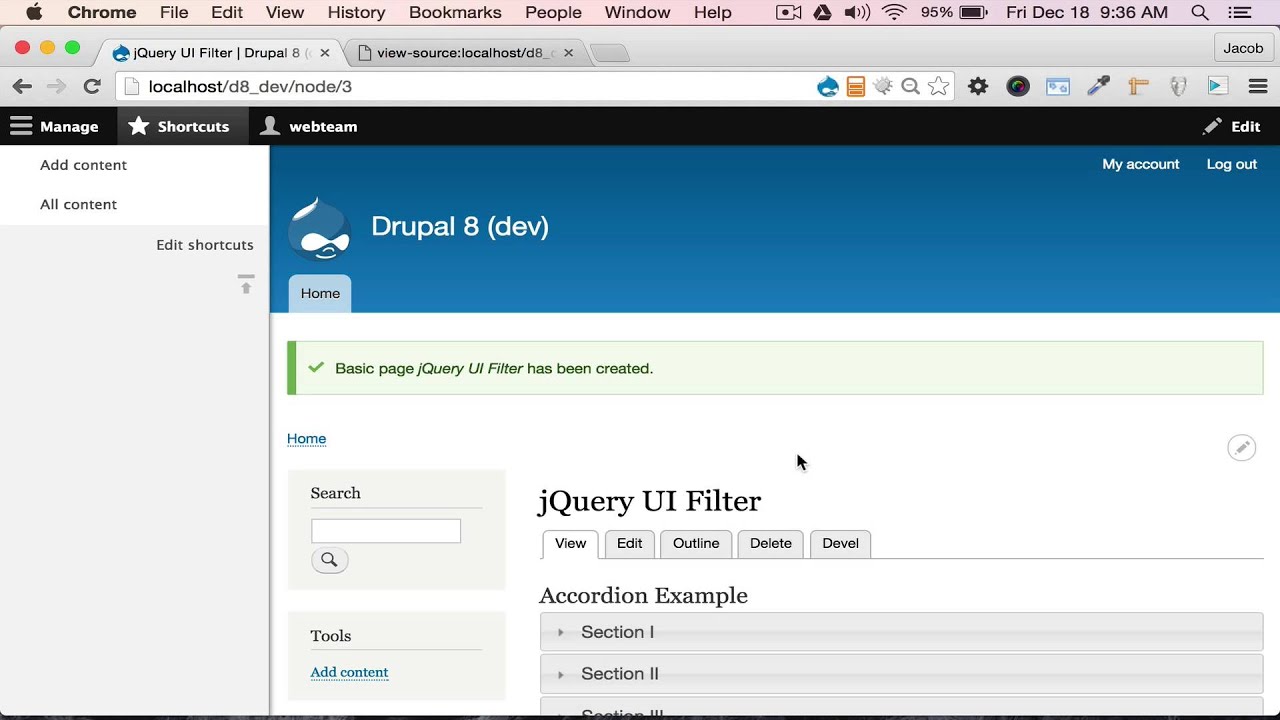Viewport: 1280px width, 720px height.
Task: Click the Wi-Fi status icon
Action: click(x=893, y=13)
